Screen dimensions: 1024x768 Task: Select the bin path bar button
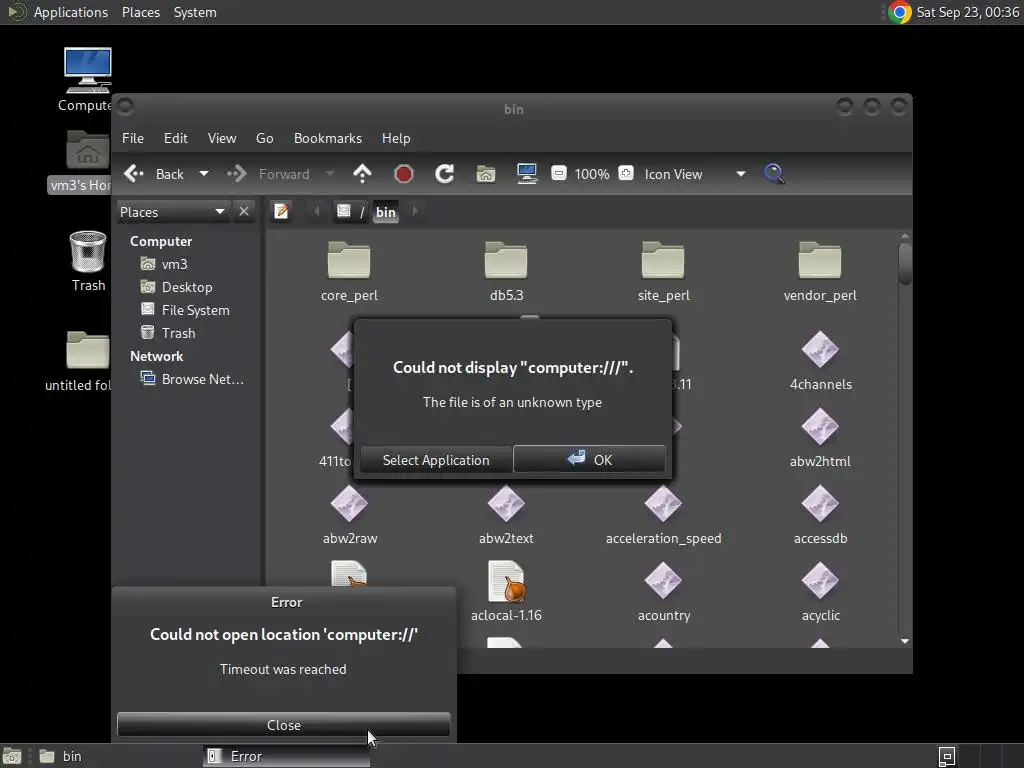[x=385, y=212]
